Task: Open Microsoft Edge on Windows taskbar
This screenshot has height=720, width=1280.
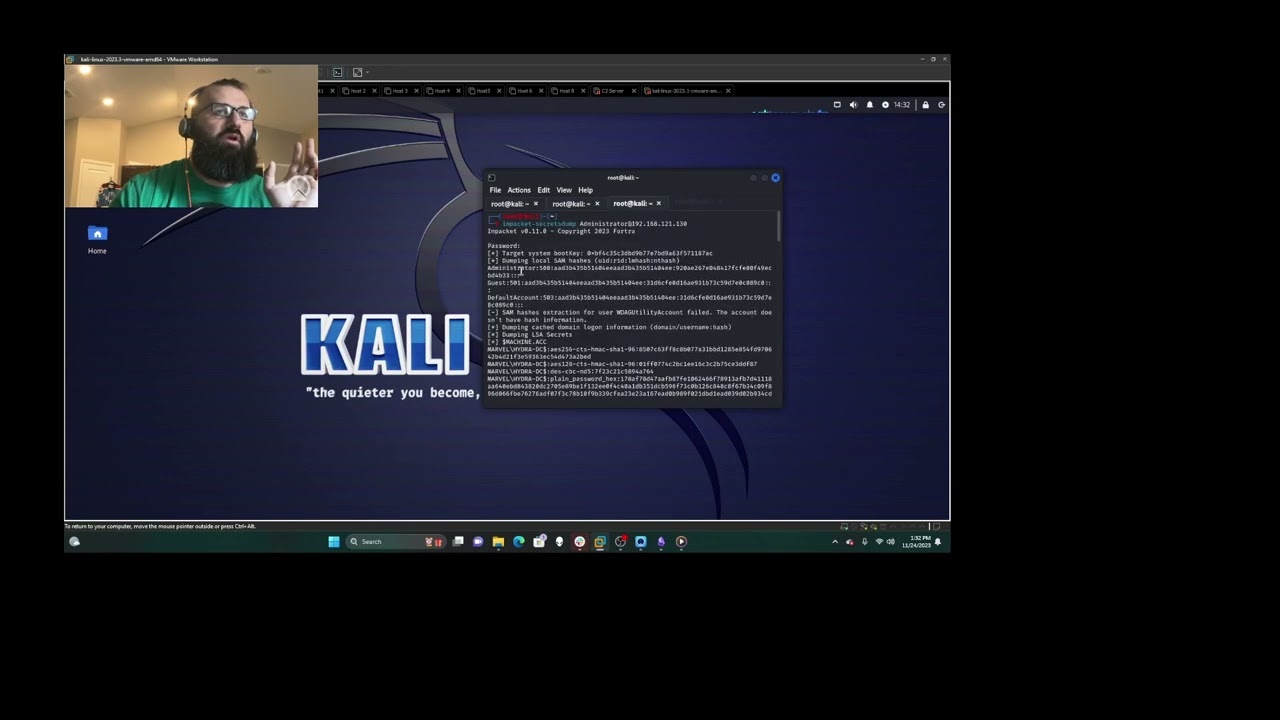Action: pos(519,541)
